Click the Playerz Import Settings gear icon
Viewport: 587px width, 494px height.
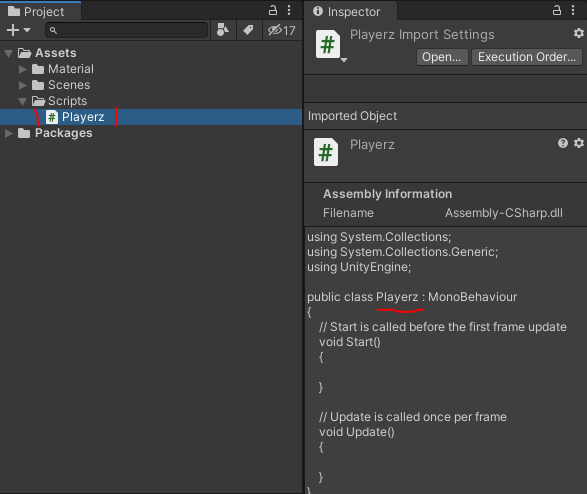[x=579, y=33]
